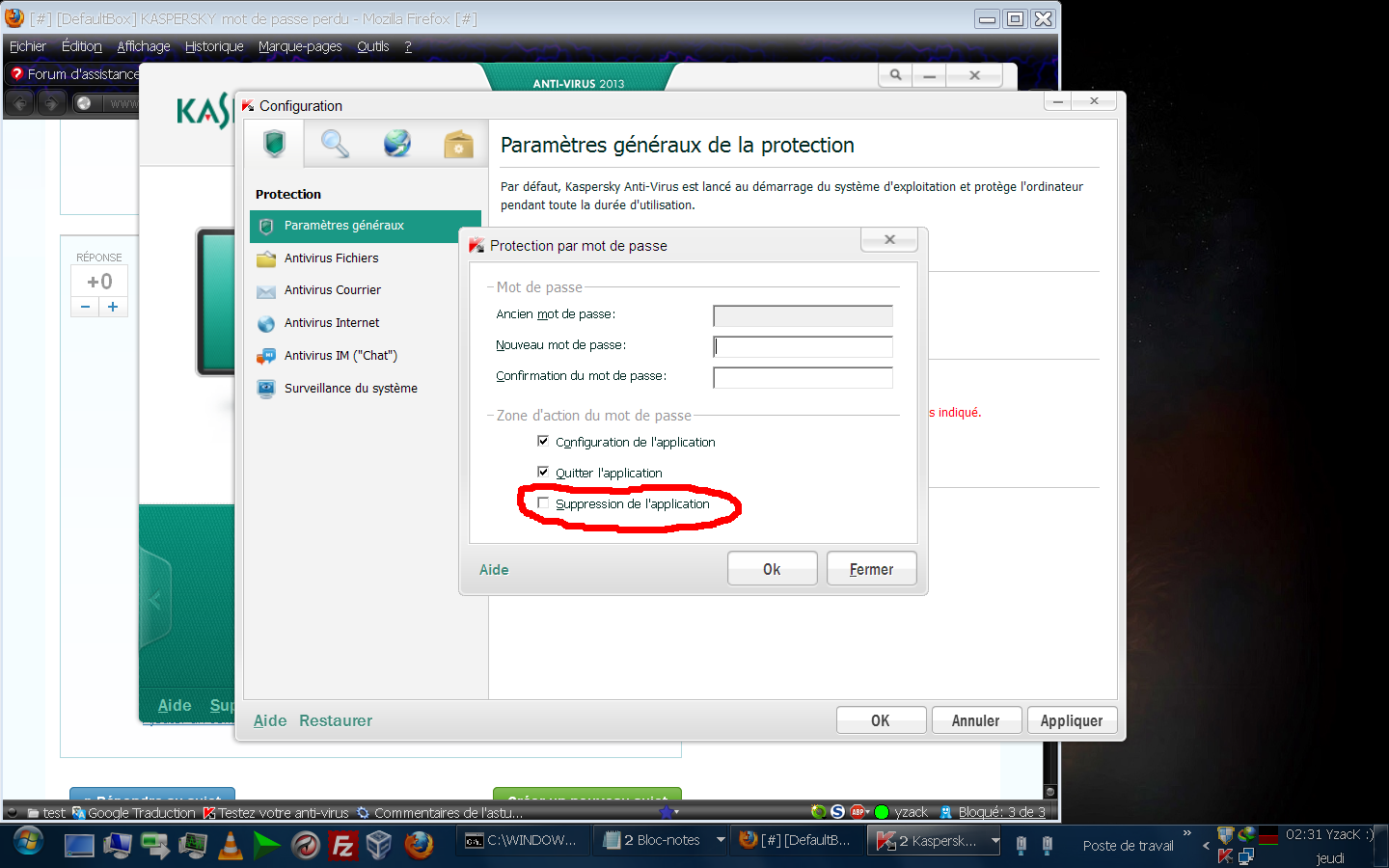The width and height of the screenshot is (1389, 868).
Task: Launch VirtualBox cube icon in quick launch
Action: (379, 846)
